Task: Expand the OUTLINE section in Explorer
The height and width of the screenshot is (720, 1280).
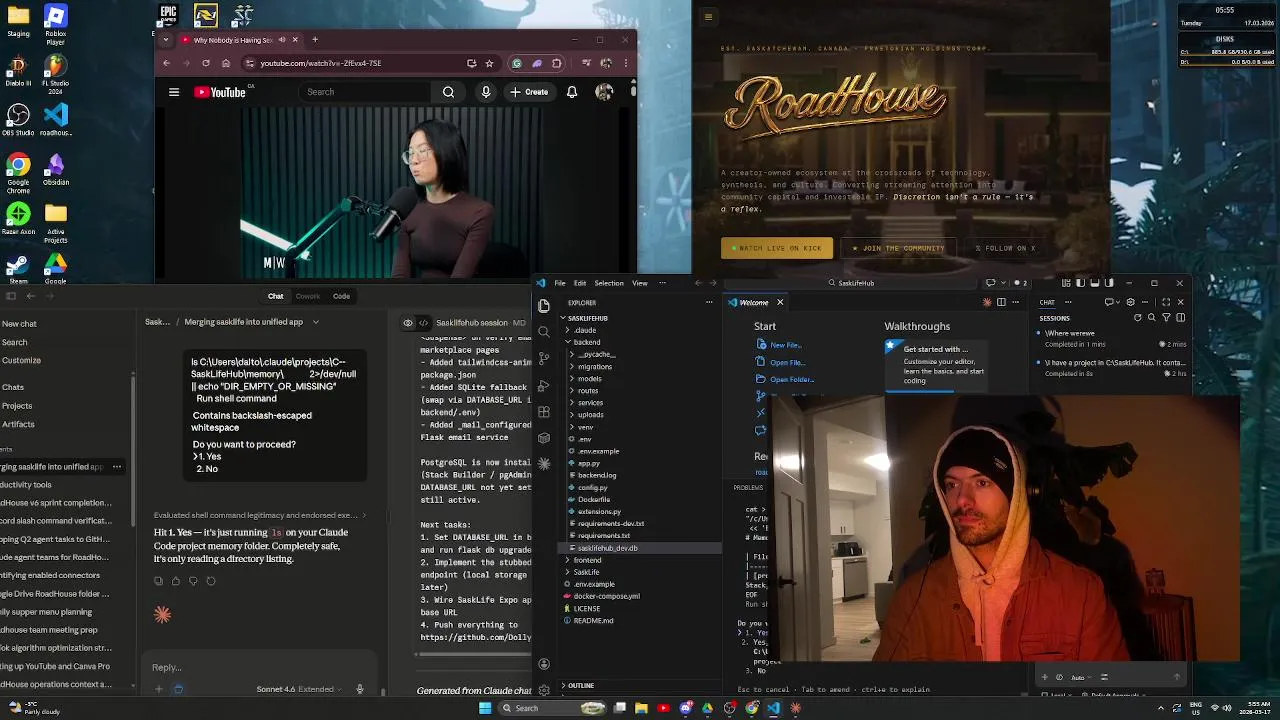Action: (x=581, y=686)
